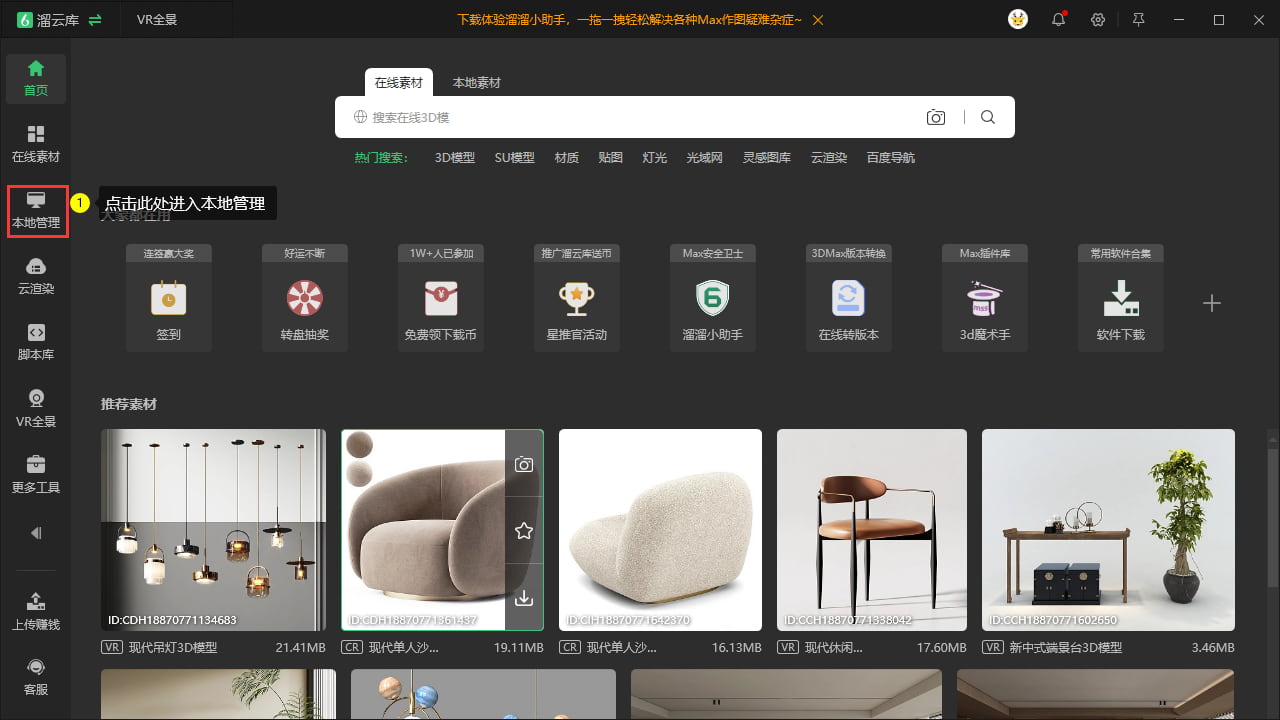The height and width of the screenshot is (720, 1280).
Task: Open the user avatar menu
Action: [1018, 20]
